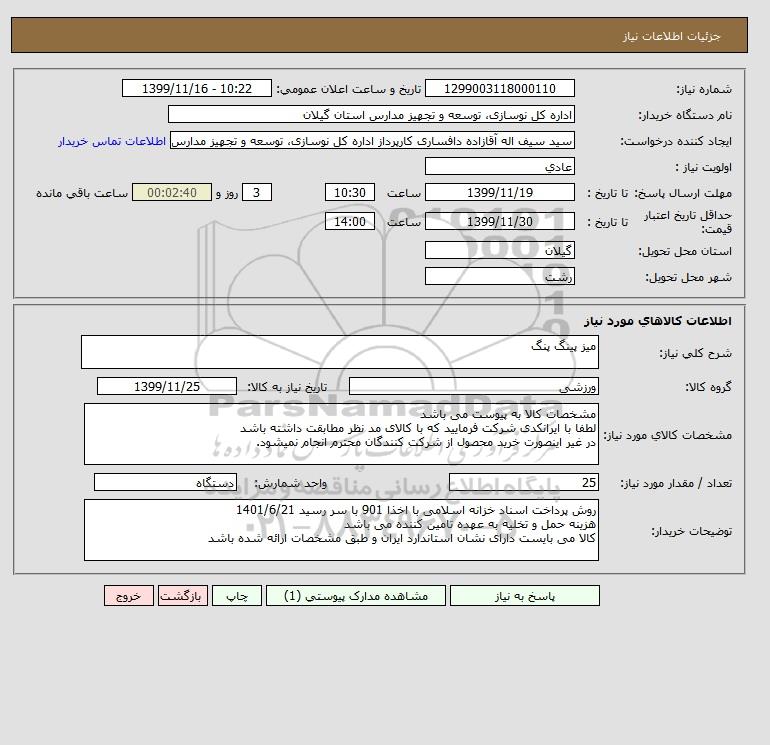Click the validity time field 14:00
This screenshot has width=770, height=745.
click(x=350, y=221)
